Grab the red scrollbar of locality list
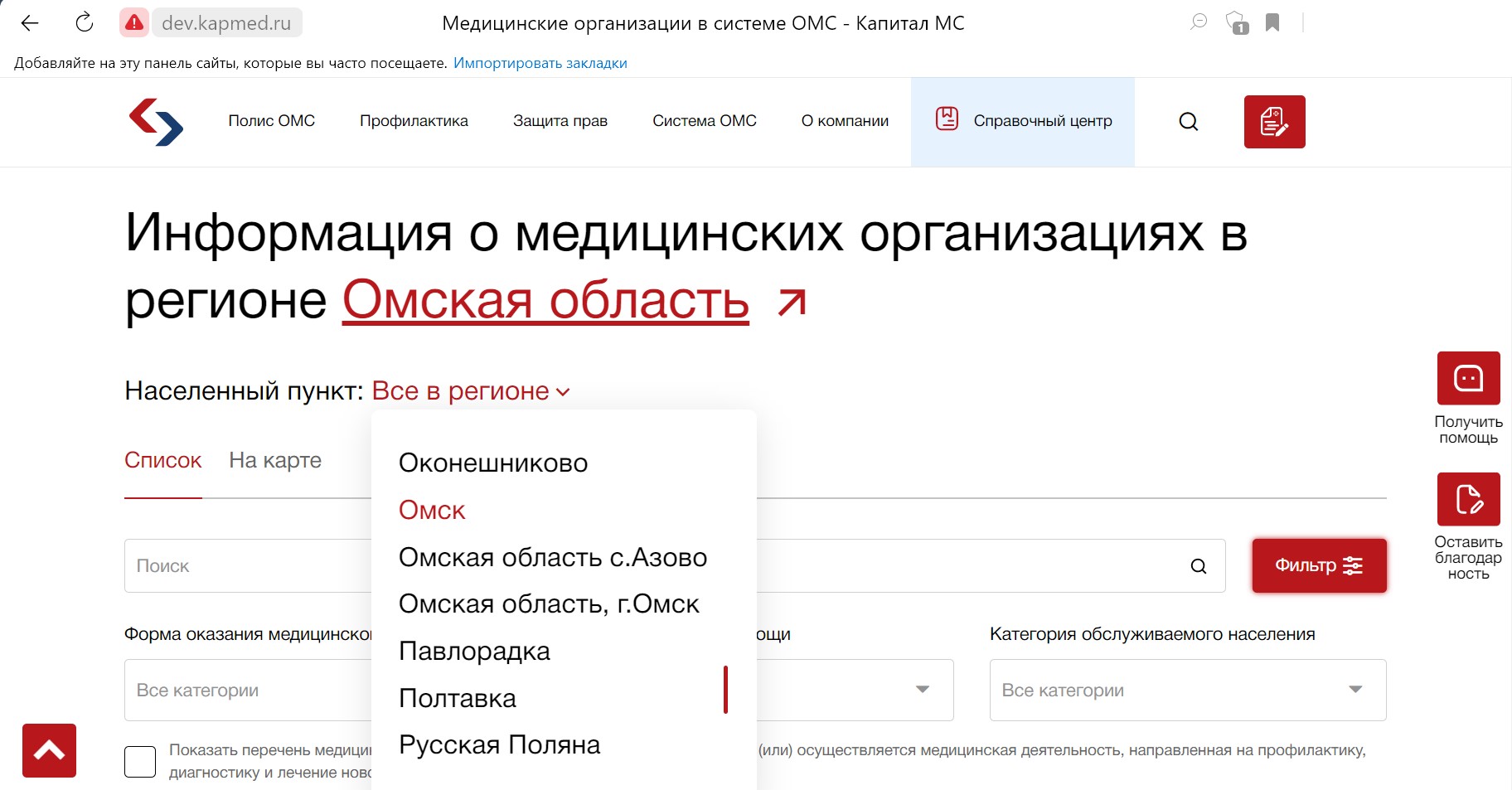 click(725, 690)
